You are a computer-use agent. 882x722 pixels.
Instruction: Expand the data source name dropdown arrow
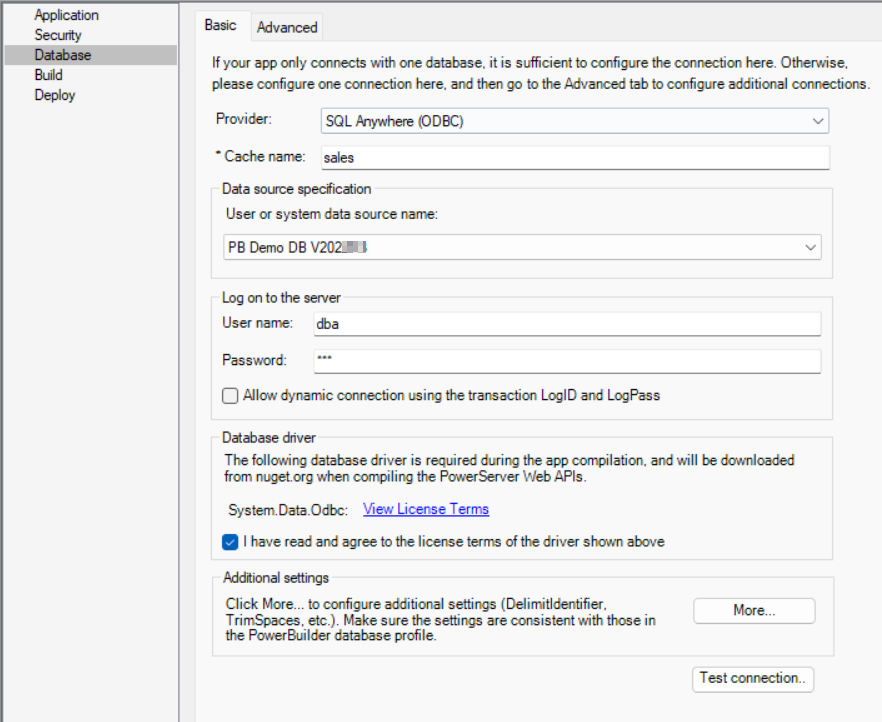810,247
